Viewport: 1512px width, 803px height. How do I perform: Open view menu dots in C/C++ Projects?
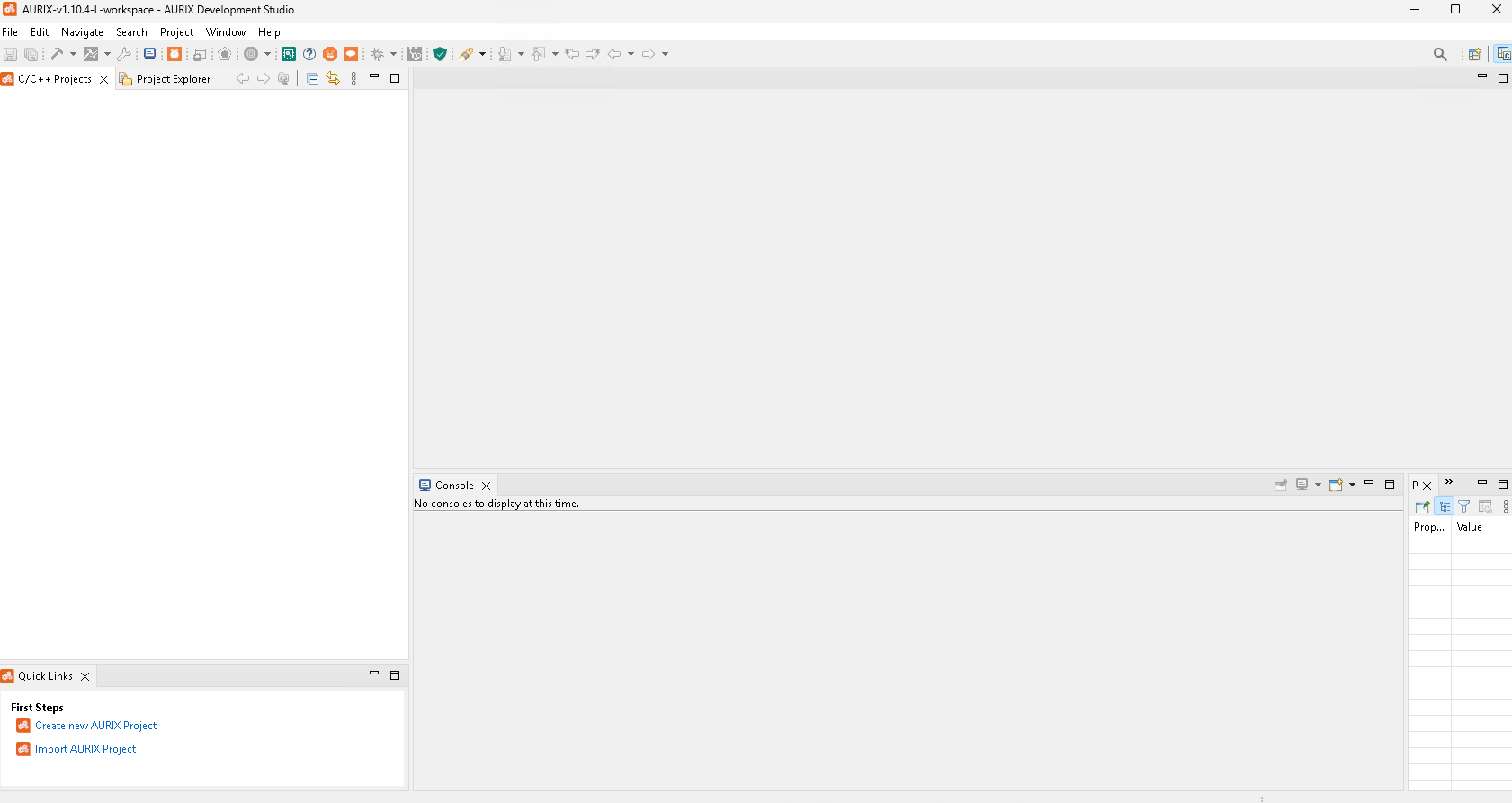(x=353, y=78)
